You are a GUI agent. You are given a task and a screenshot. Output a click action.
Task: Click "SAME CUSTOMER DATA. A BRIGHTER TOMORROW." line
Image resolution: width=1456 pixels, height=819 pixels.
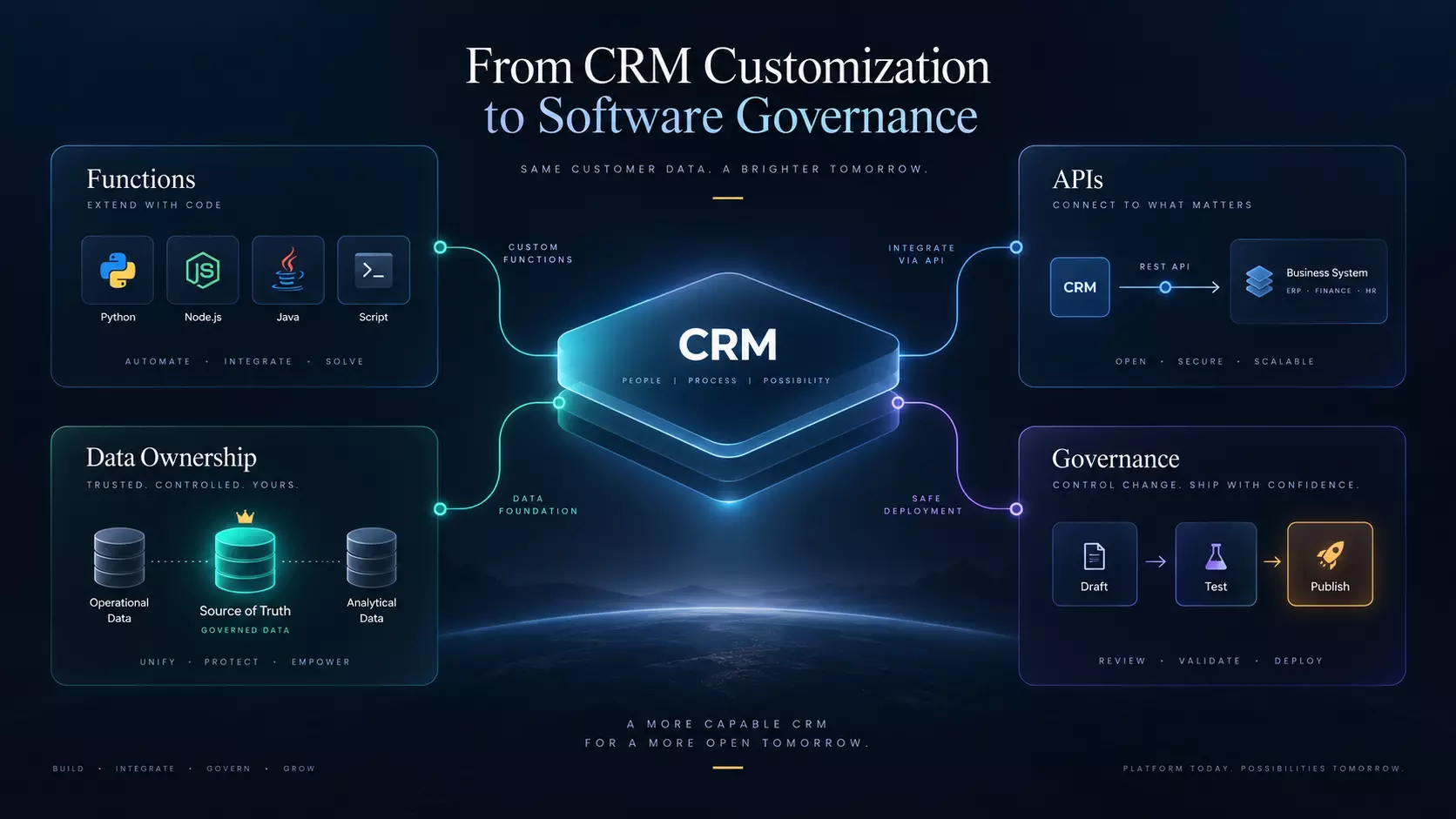coord(725,169)
